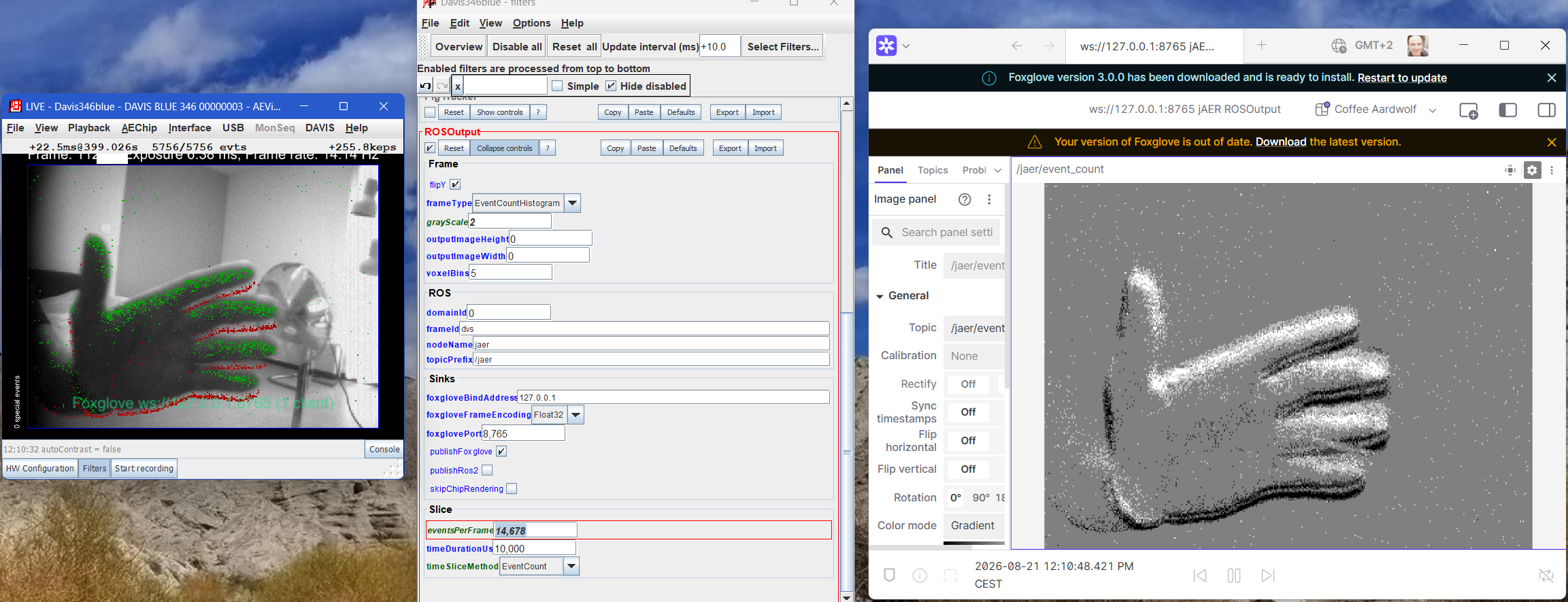Open the AEChip menu in the AEViewer window
Screen dimensions: 1568x602
[139, 128]
